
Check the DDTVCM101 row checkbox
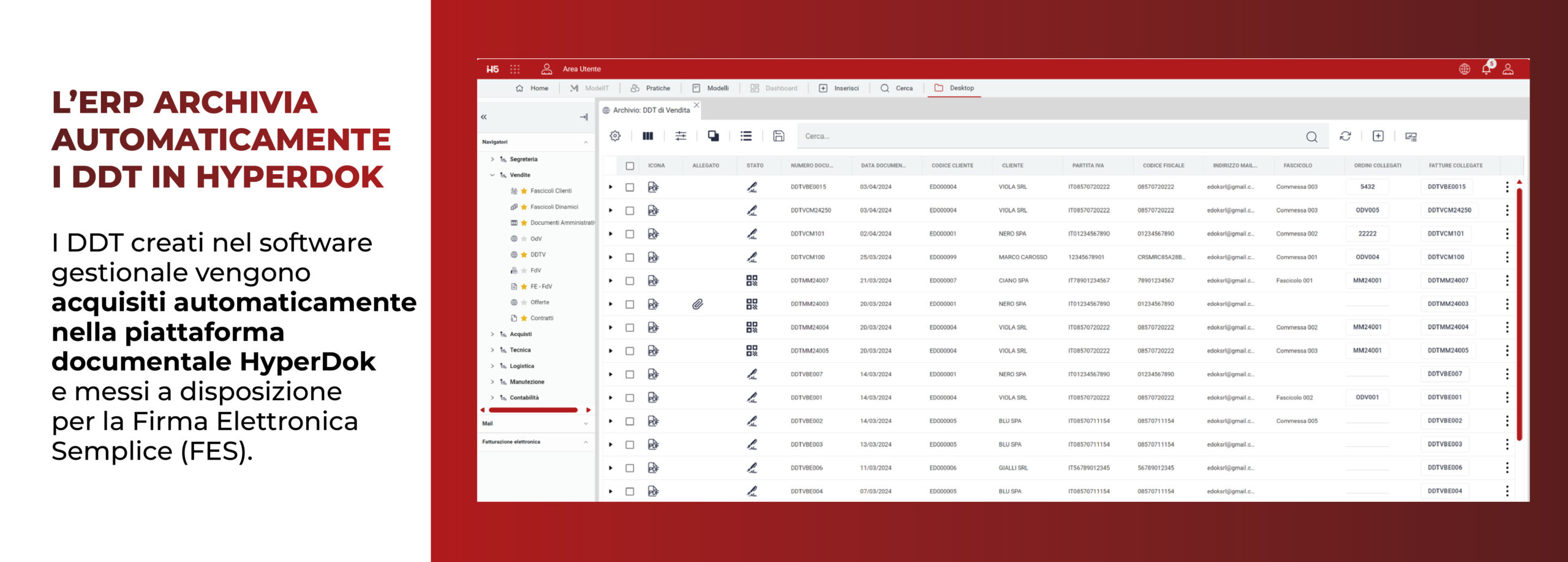pos(630,234)
